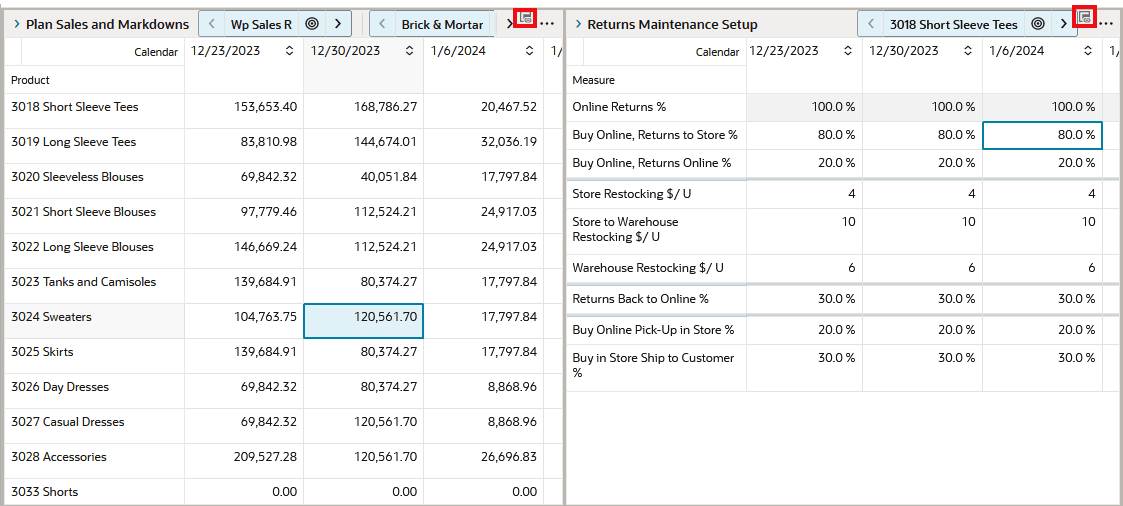
Task: Click Store Restocking $/ U cell for 12/23/2023
Action: pyautogui.click(x=804, y=194)
